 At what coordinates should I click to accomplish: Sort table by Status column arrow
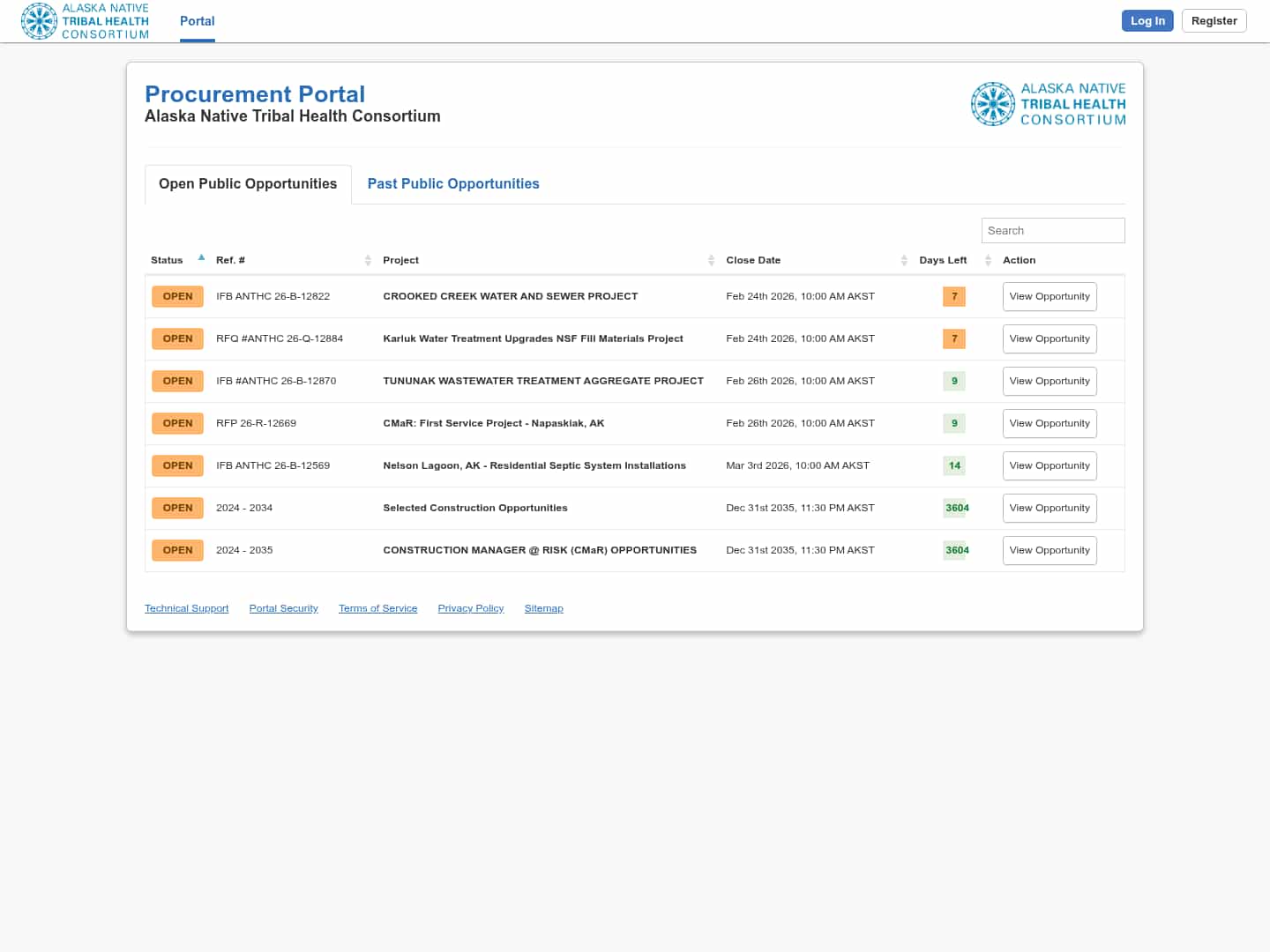tap(201, 258)
